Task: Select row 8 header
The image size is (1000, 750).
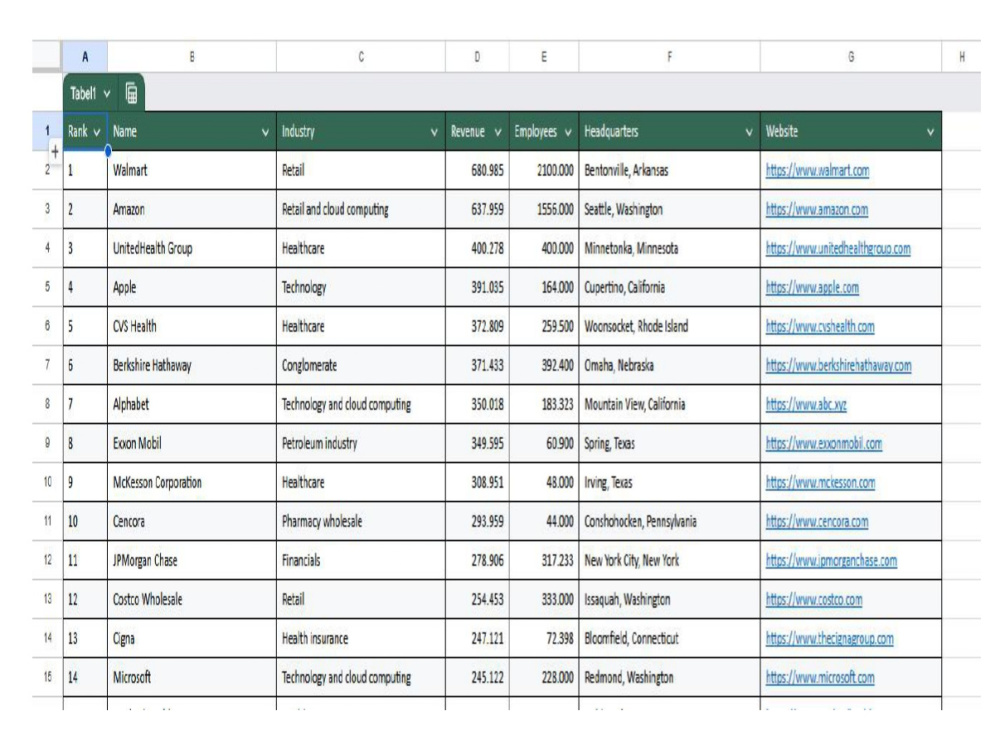Action: (47, 404)
